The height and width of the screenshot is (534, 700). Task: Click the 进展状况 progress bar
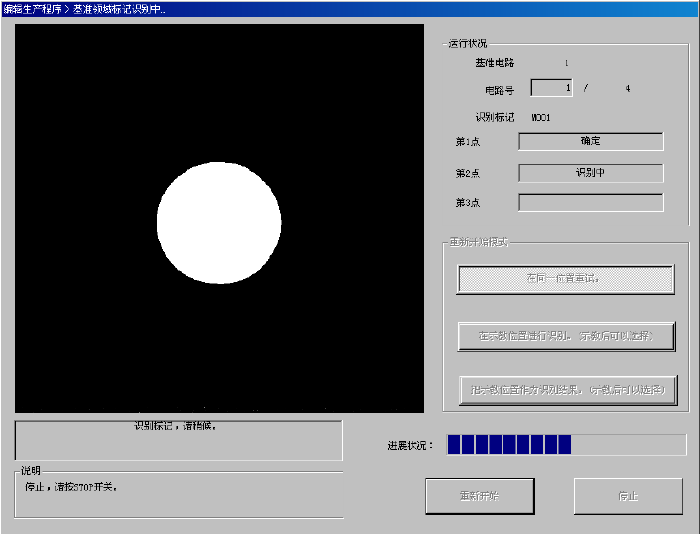tap(566, 445)
